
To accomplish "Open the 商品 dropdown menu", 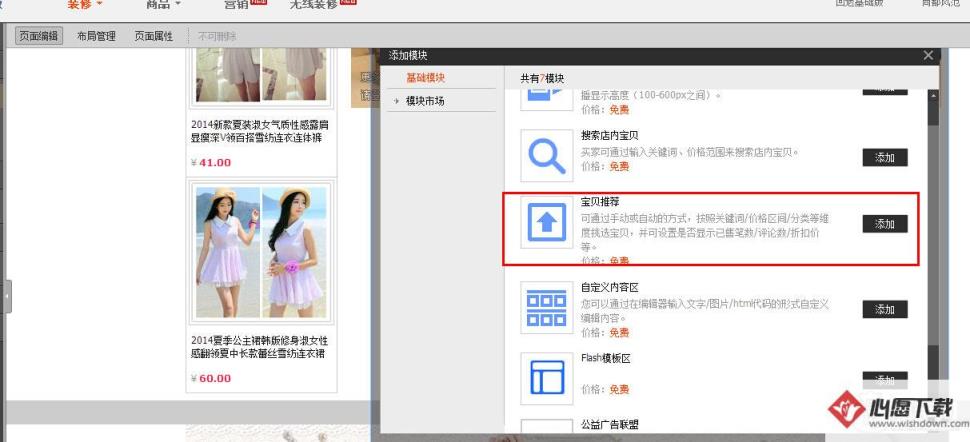I will coord(163,4).
